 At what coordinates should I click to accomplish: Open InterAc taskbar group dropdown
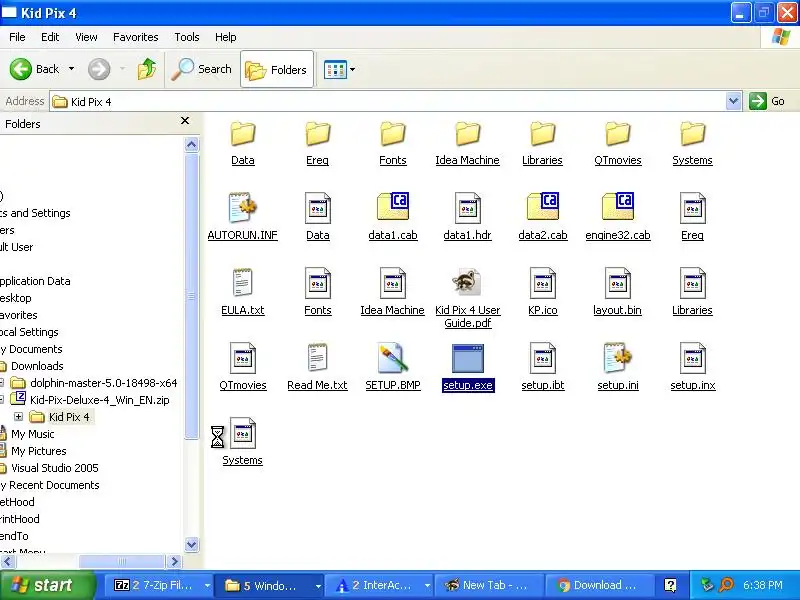click(x=427, y=586)
